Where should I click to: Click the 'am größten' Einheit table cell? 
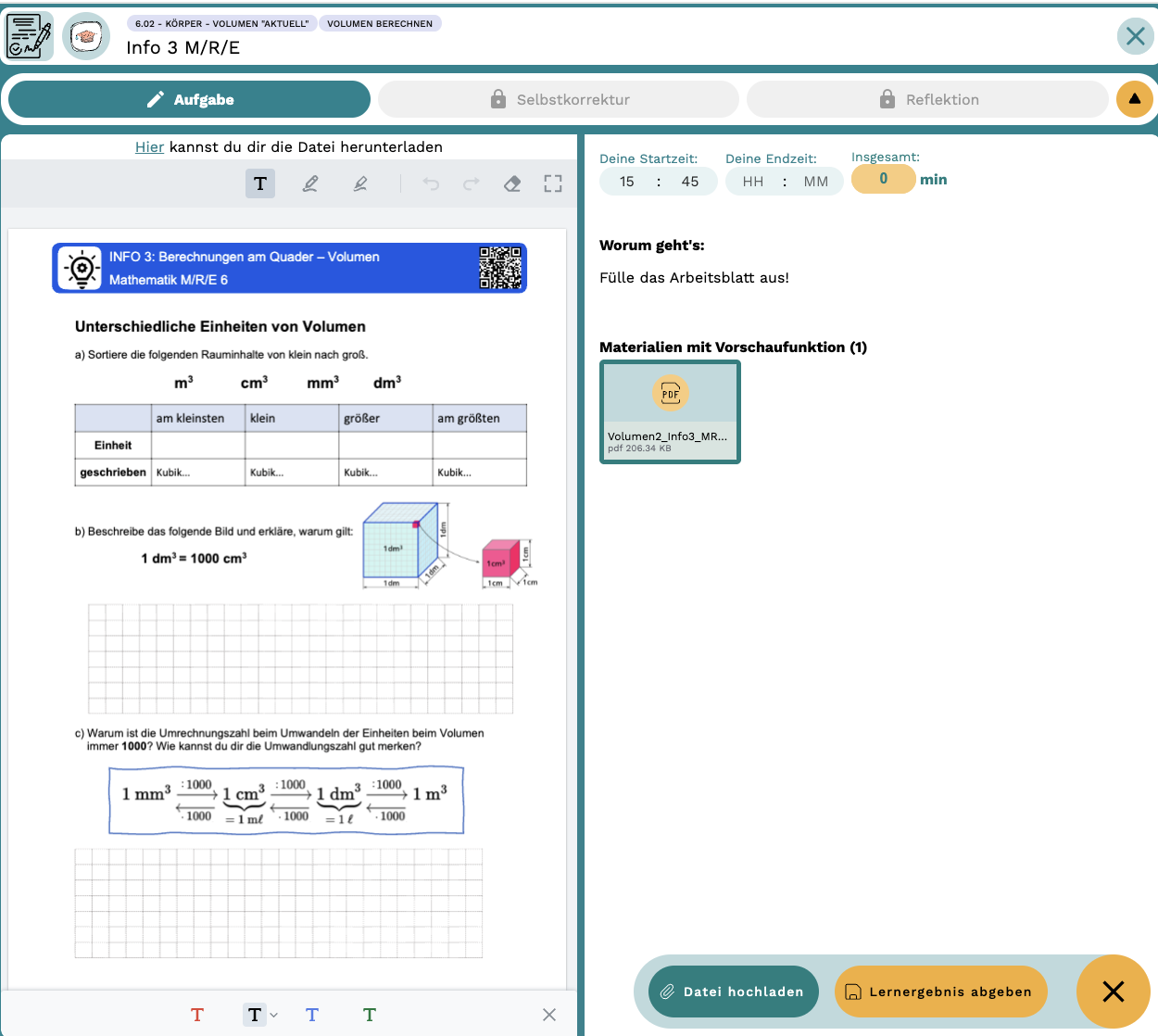click(x=480, y=445)
